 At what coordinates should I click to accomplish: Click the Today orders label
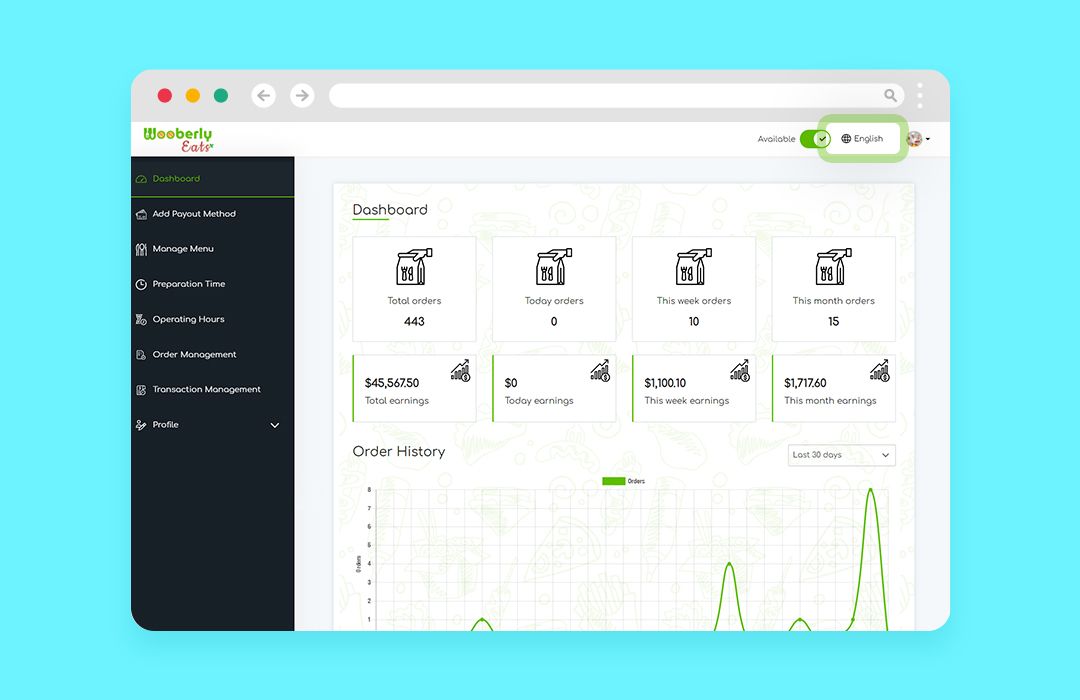pyautogui.click(x=554, y=301)
